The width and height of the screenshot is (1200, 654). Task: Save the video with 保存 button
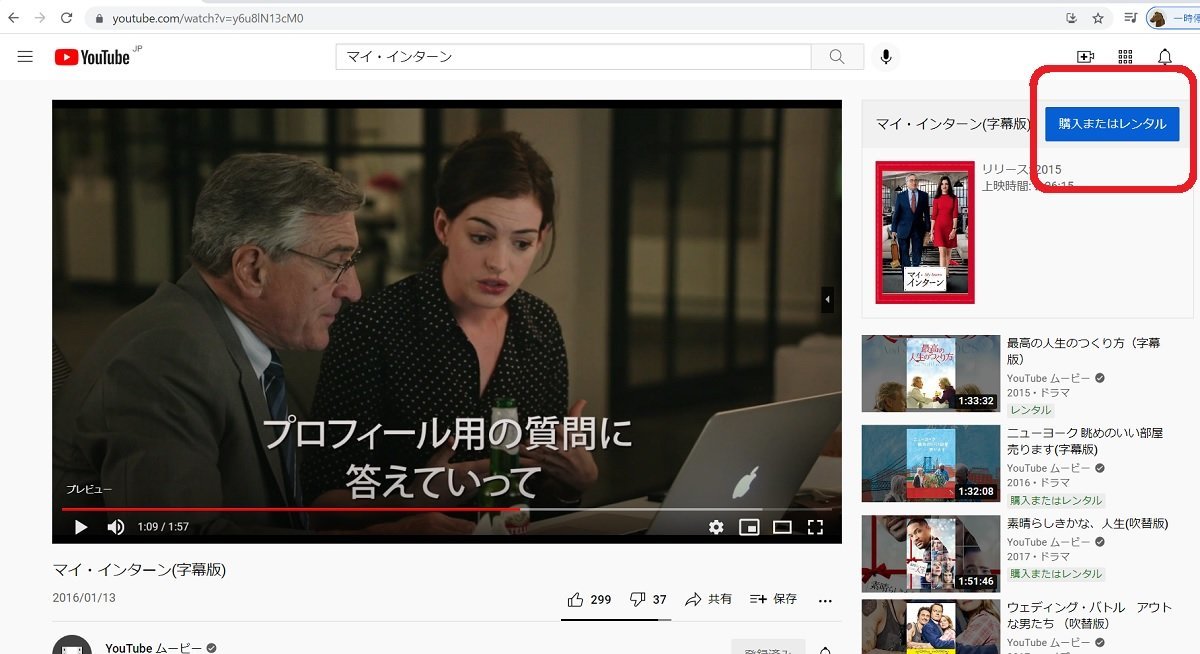click(773, 599)
